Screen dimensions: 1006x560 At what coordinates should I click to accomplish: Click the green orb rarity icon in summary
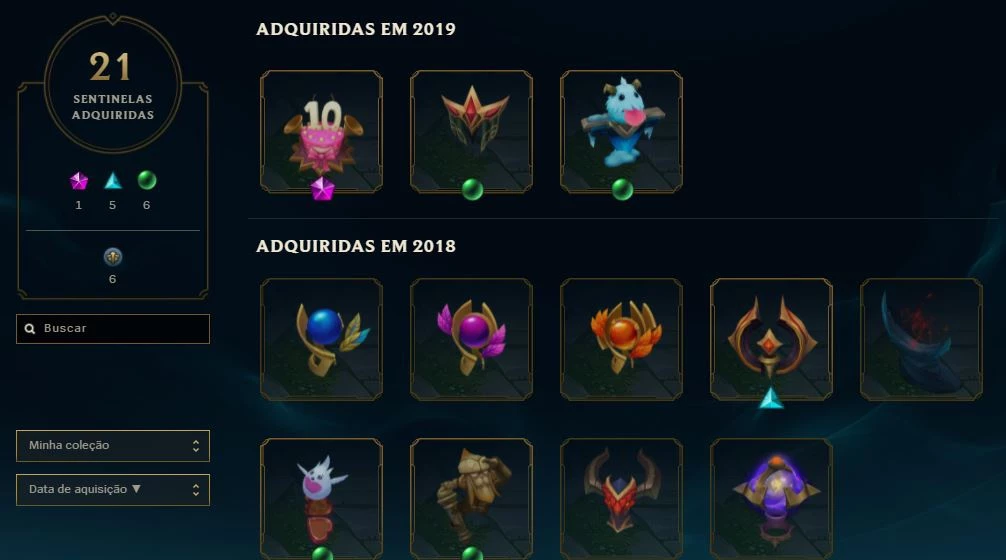(x=147, y=180)
